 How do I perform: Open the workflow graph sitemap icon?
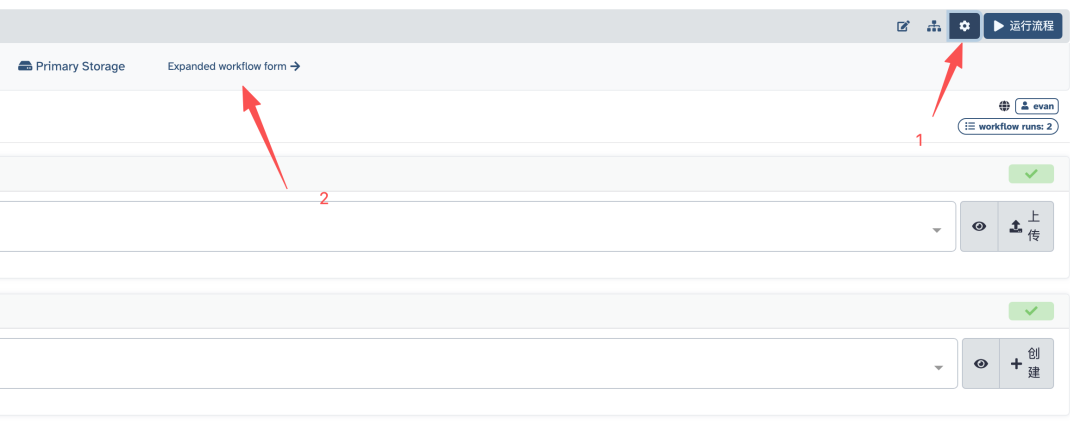(933, 26)
